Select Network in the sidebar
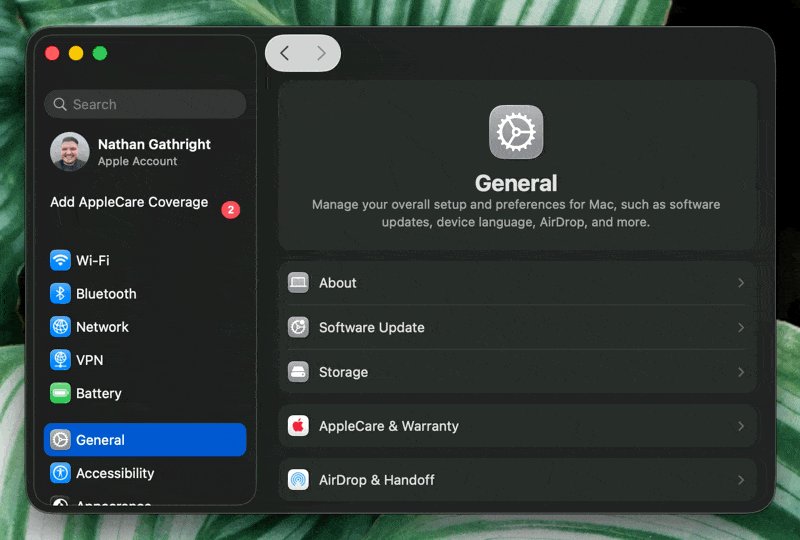The image size is (800, 540). click(x=145, y=327)
